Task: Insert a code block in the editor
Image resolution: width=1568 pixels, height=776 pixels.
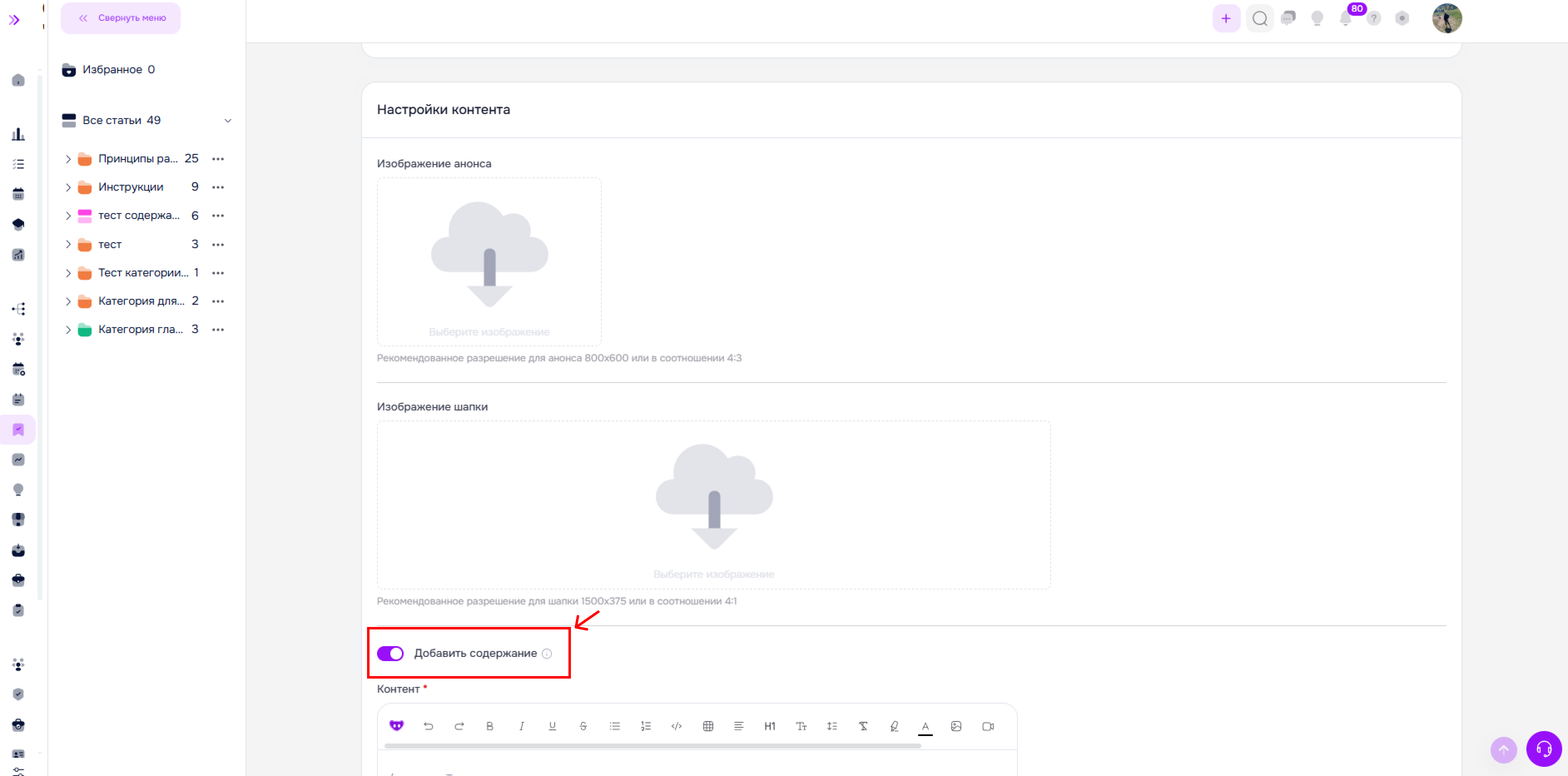Action: tap(676, 726)
